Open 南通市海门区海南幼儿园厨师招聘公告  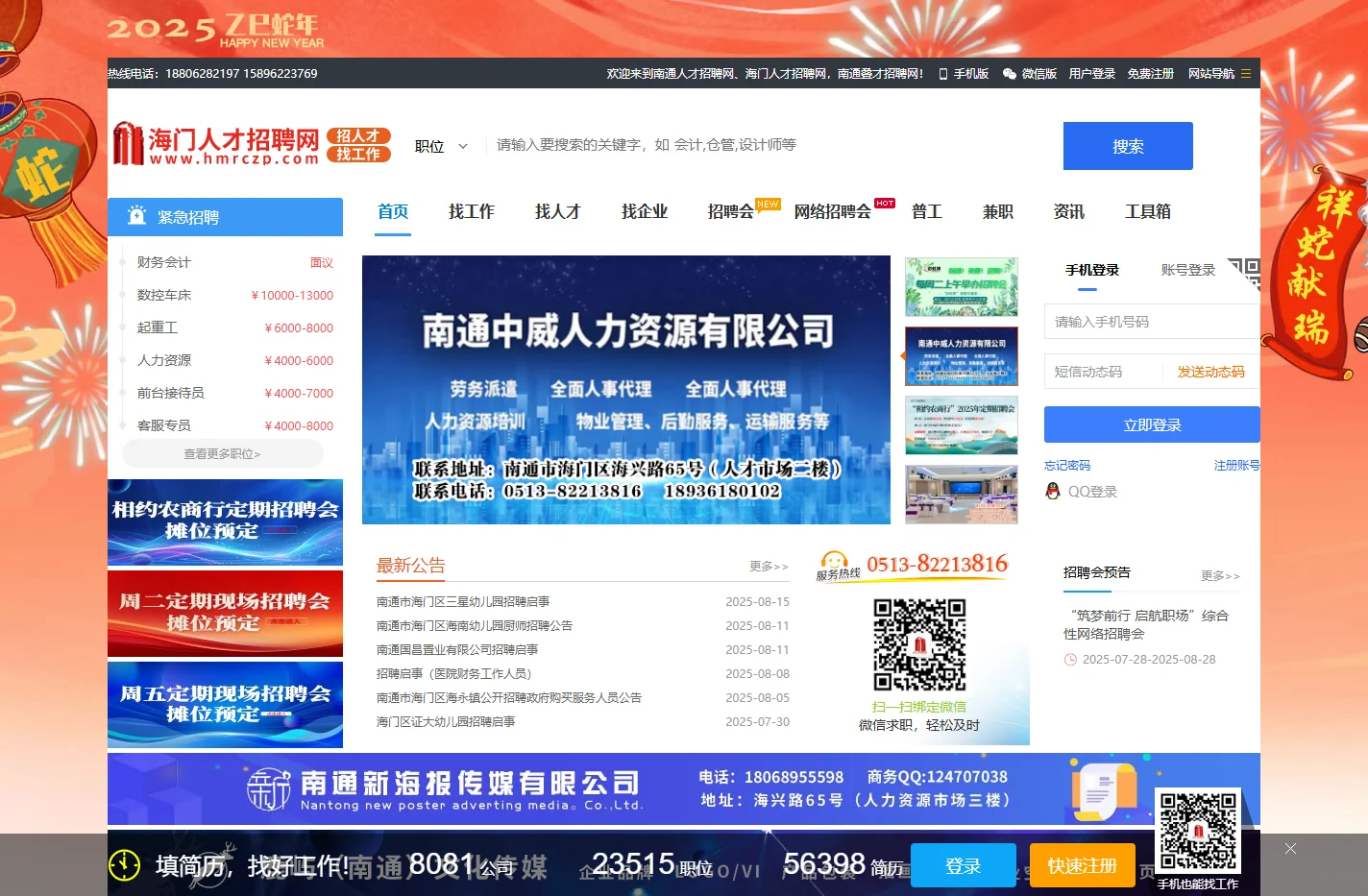tap(475, 625)
